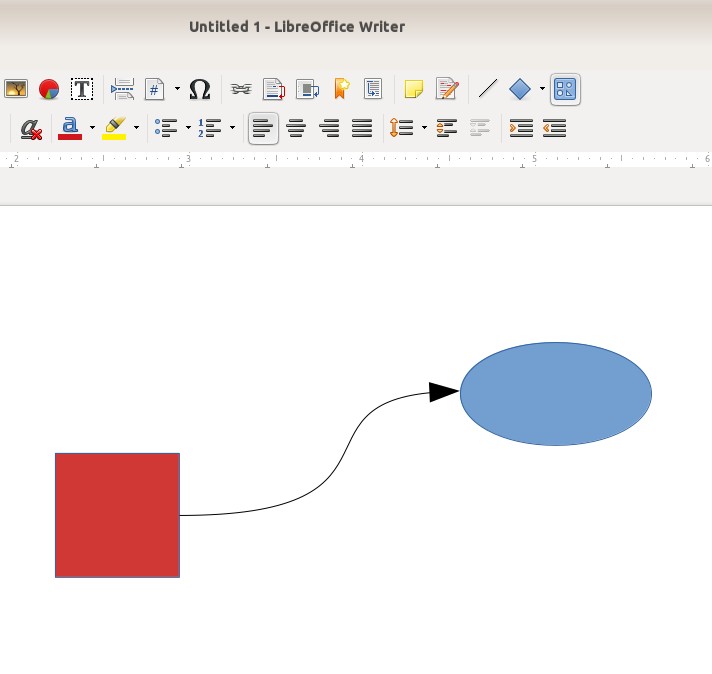Toggle the bulleted list
Image resolution: width=712 pixels, height=674 pixels.
point(166,128)
